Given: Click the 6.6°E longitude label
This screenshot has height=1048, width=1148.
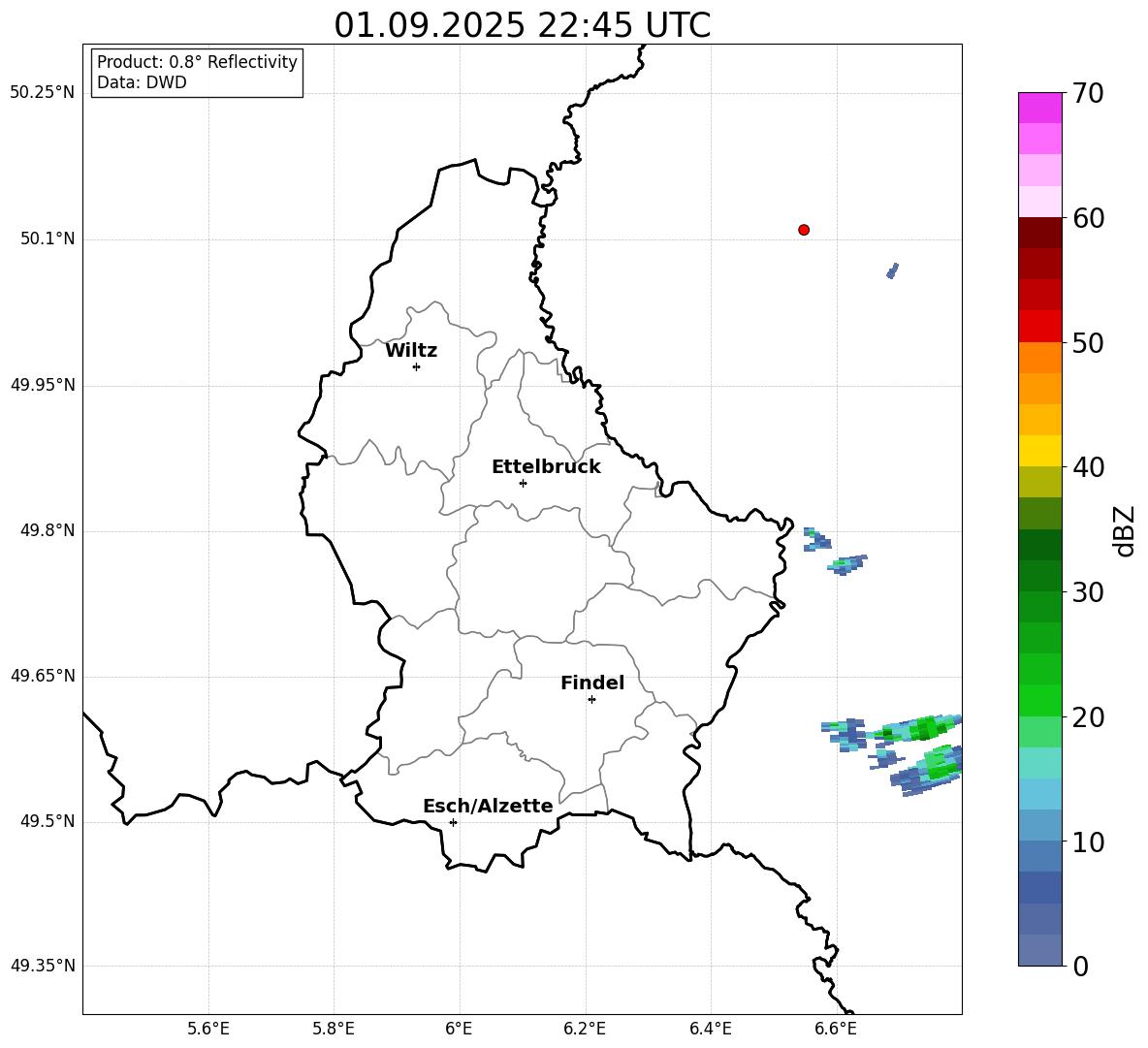Looking at the screenshot, I should (x=836, y=1029).
